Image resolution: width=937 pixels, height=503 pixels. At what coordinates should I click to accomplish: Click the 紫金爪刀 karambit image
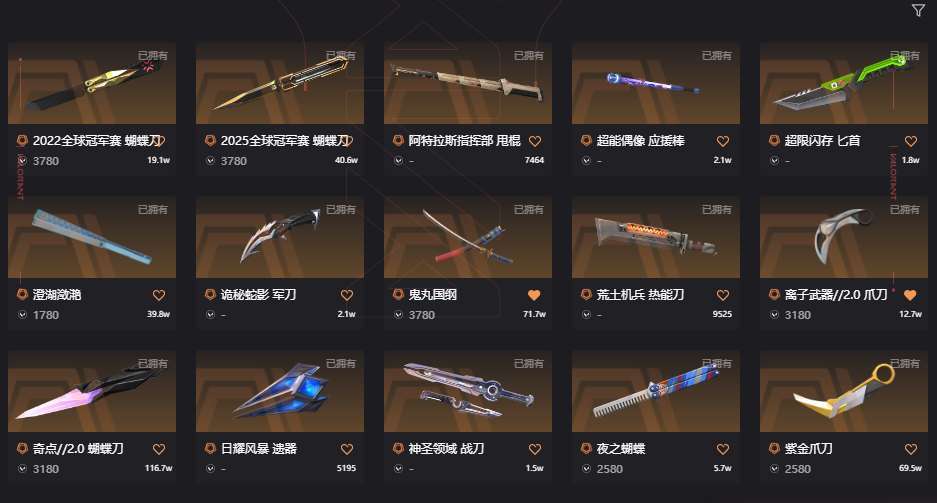(844, 391)
